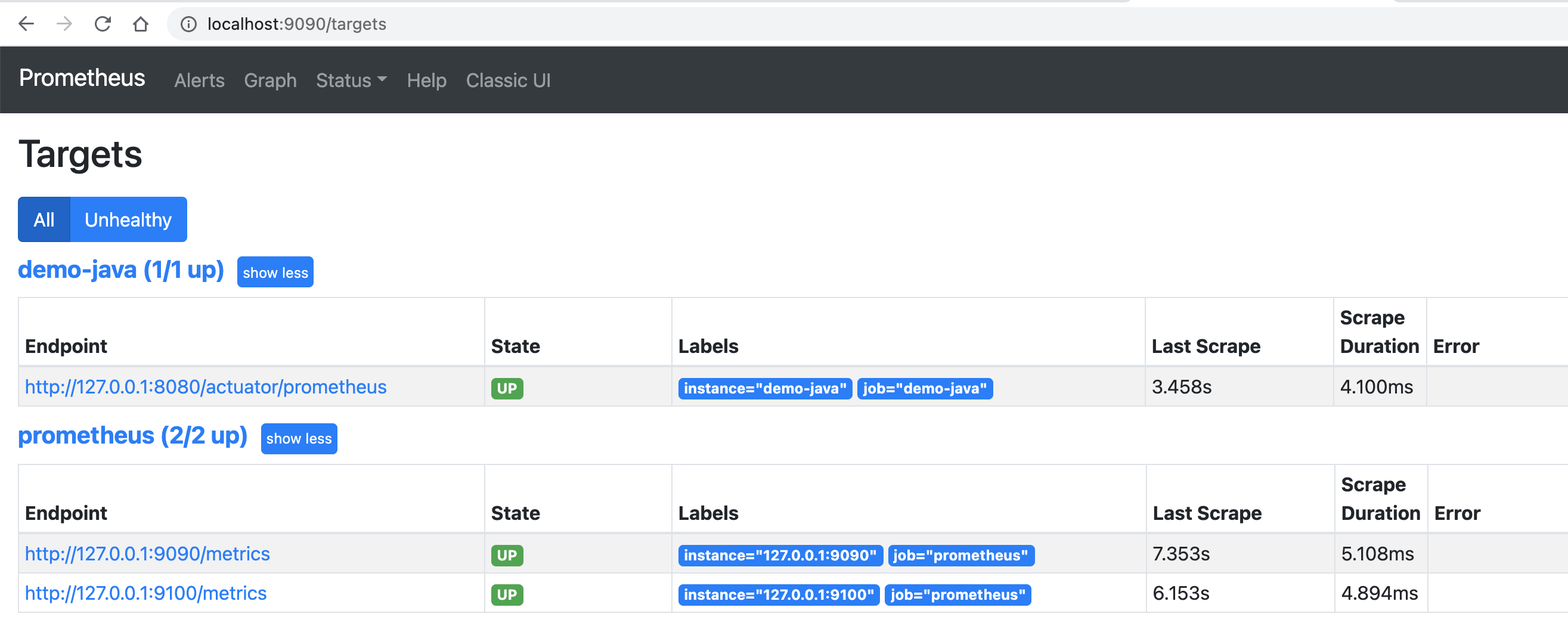Click job="prometheus" badge in 9100 row
Image resolution: width=1568 pixels, height=626 pixels.
click(x=958, y=595)
